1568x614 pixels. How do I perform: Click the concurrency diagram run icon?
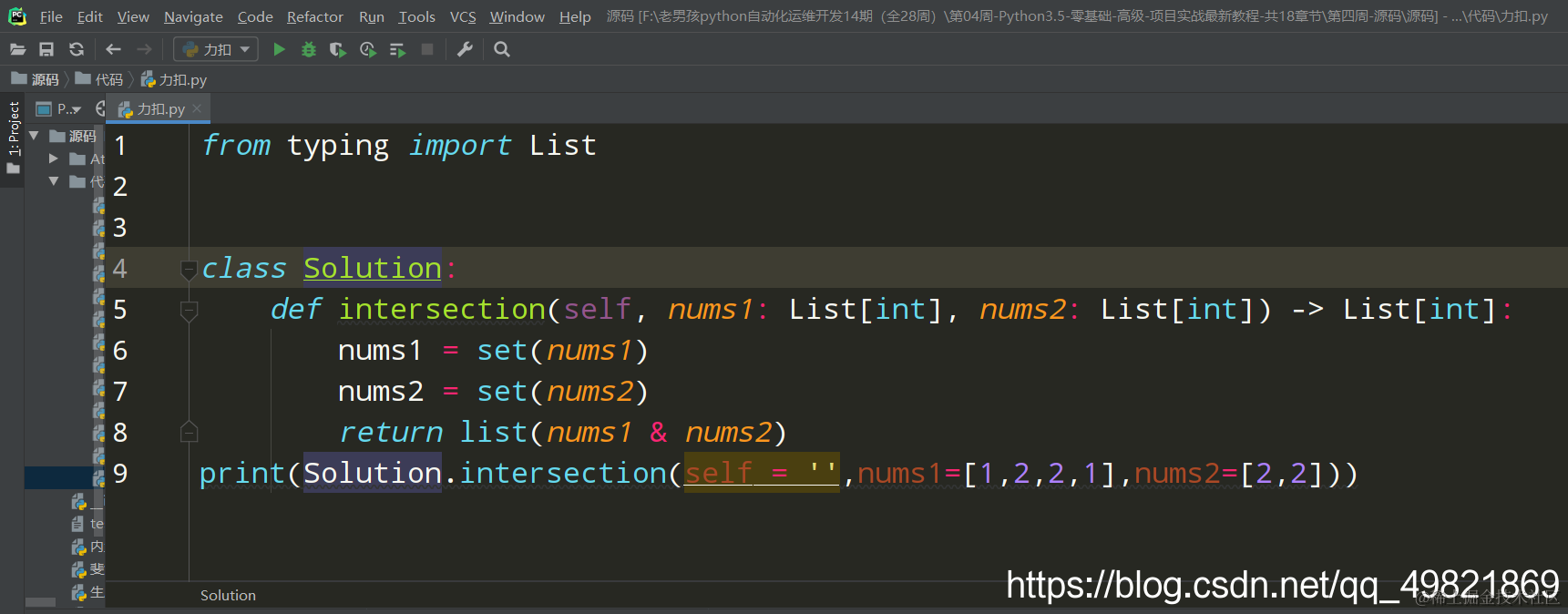pos(397,49)
